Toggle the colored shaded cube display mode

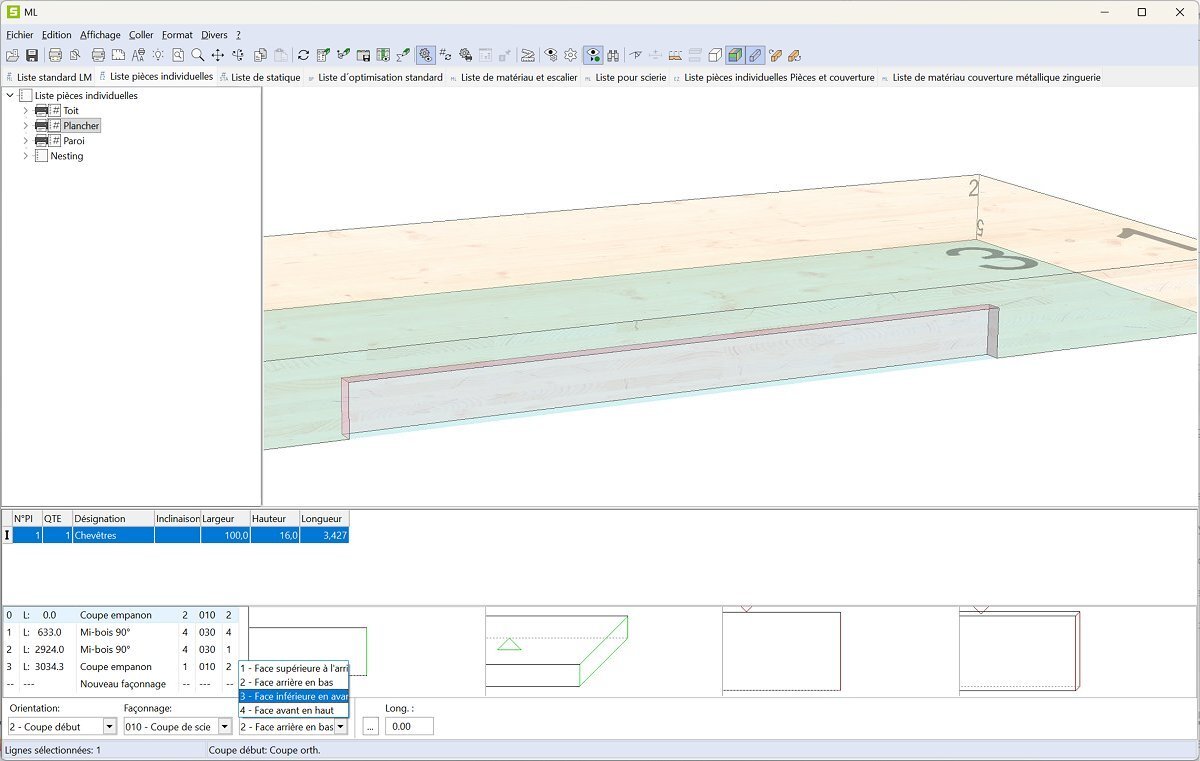click(x=735, y=56)
